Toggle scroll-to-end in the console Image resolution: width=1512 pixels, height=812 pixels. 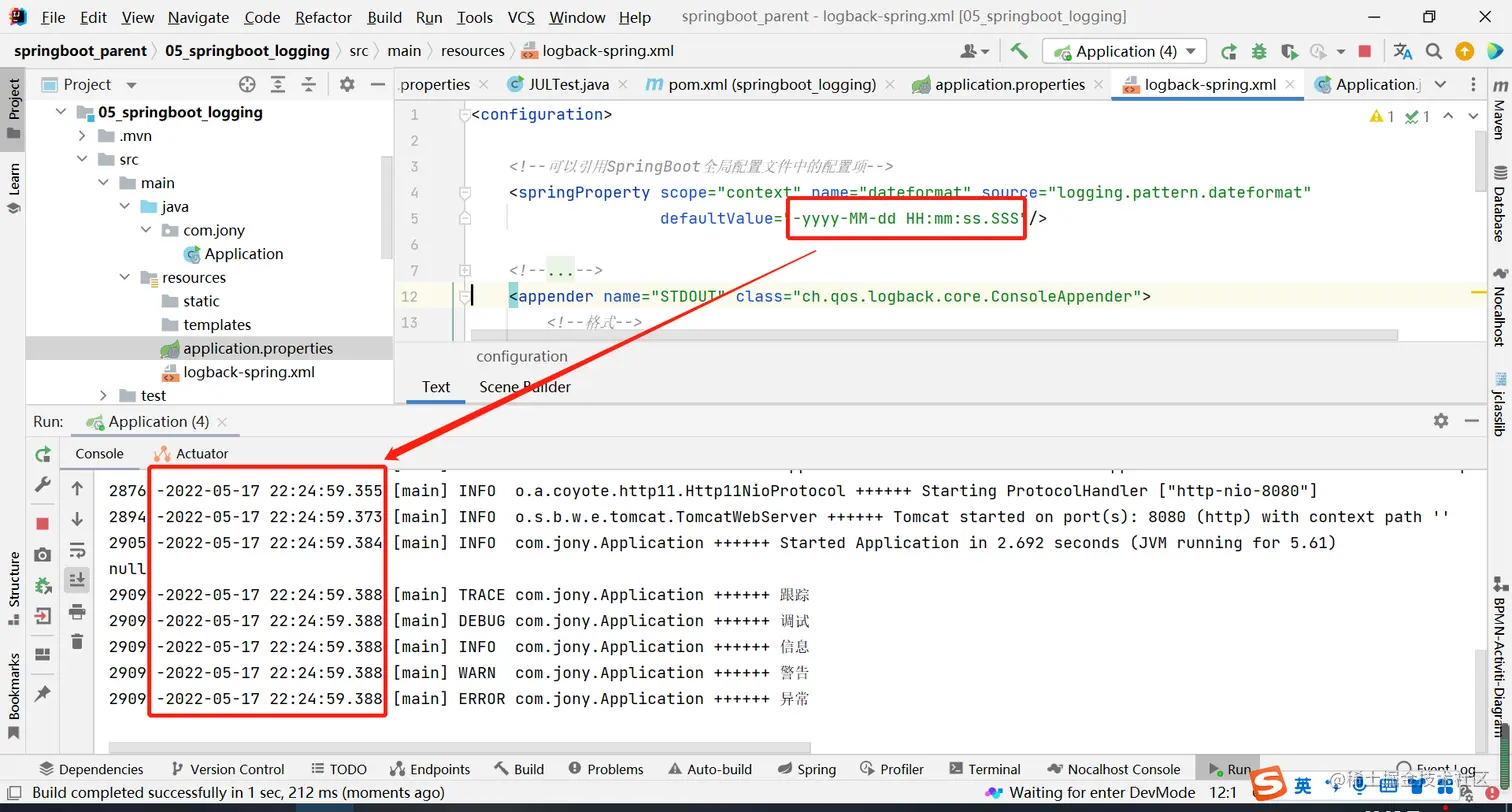pos(77,580)
